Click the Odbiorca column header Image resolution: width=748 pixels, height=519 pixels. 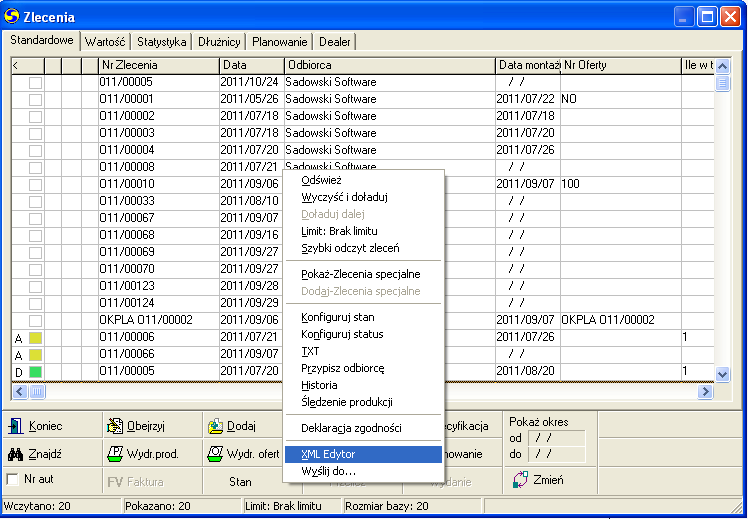(x=390, y=65)
